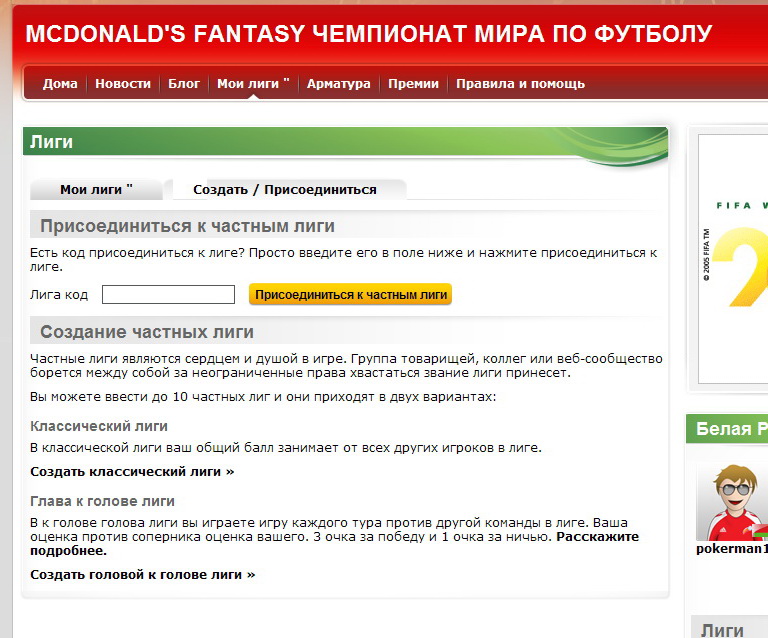Image resolution: width=768 pixels, height=638 pixels.
Task: Click the Глава к голове лиги subheading
Action: click(x=102, y=501)
